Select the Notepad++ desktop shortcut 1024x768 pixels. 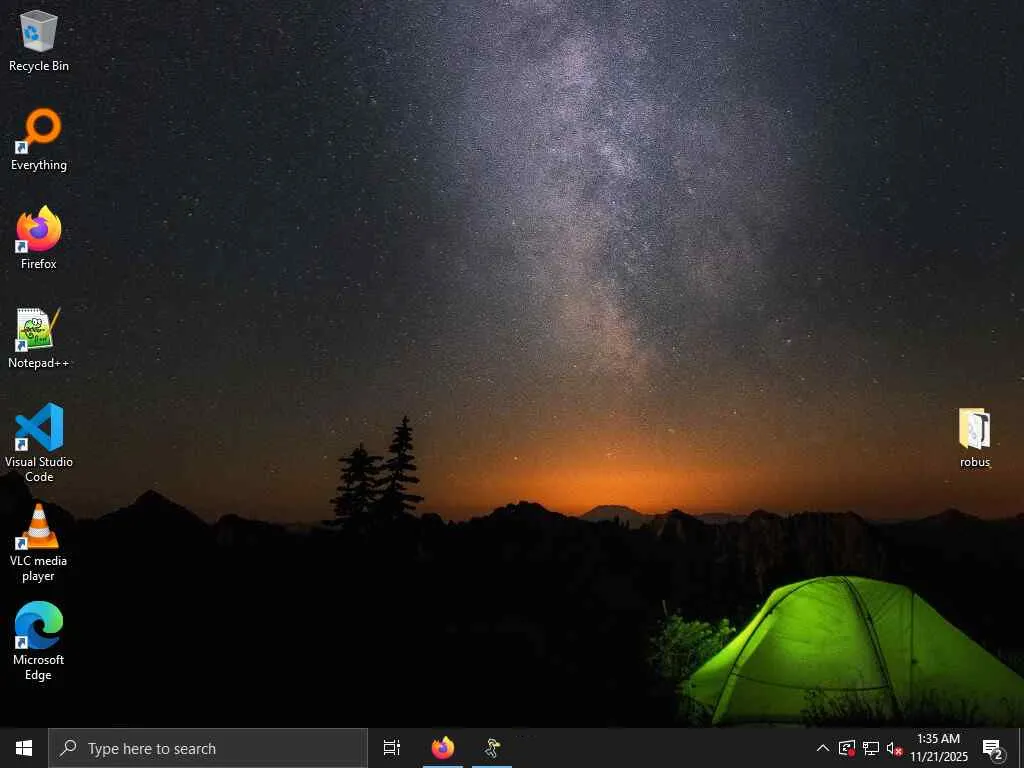[x=39, y=338]
